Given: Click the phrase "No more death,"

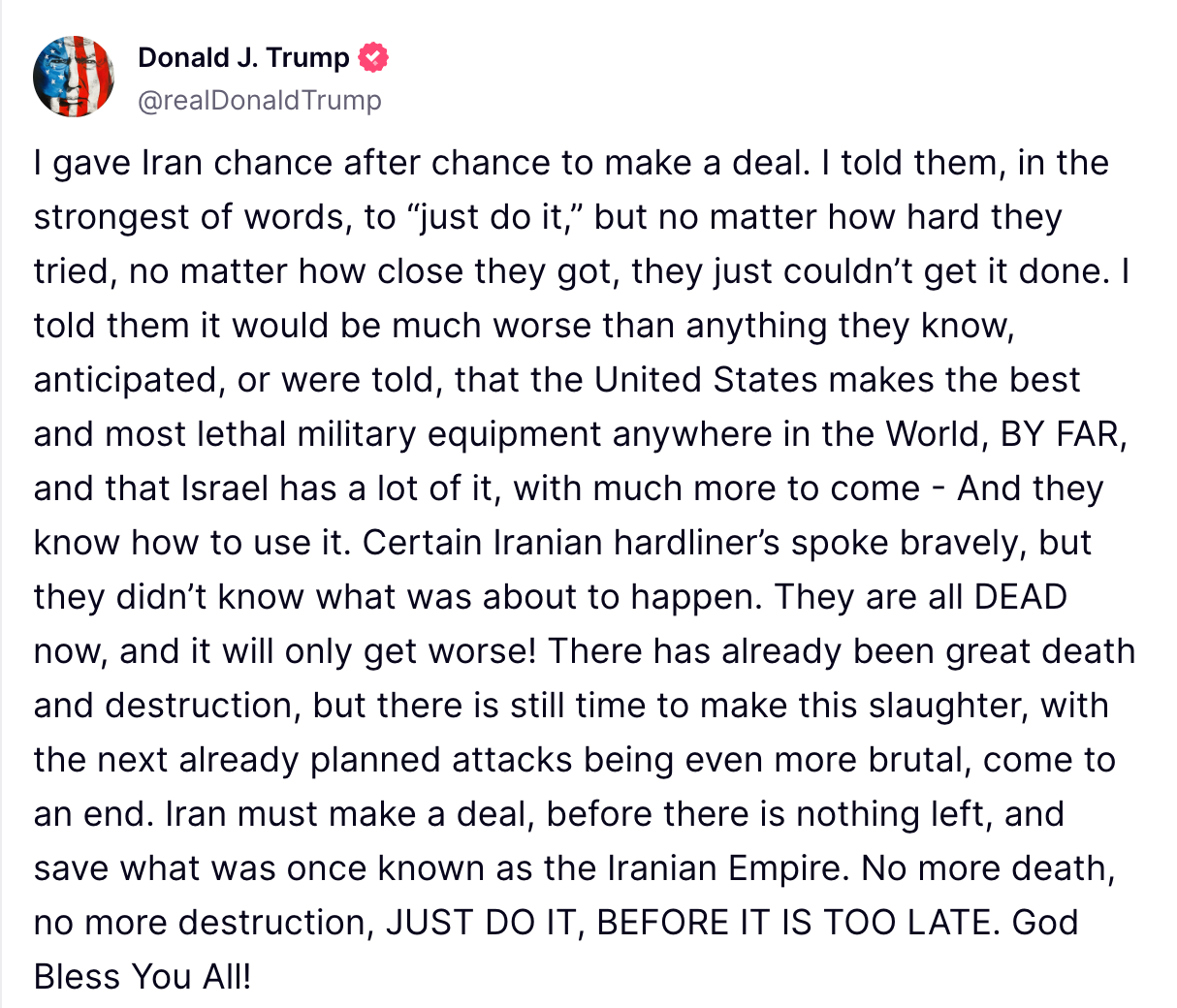Looking at the screenshot, I should (989, 868).
